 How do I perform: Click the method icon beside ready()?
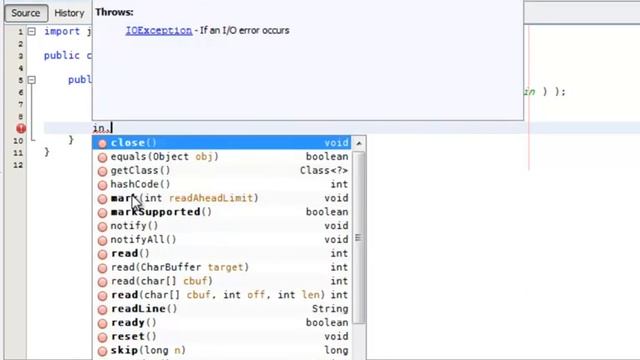(102, 323)
